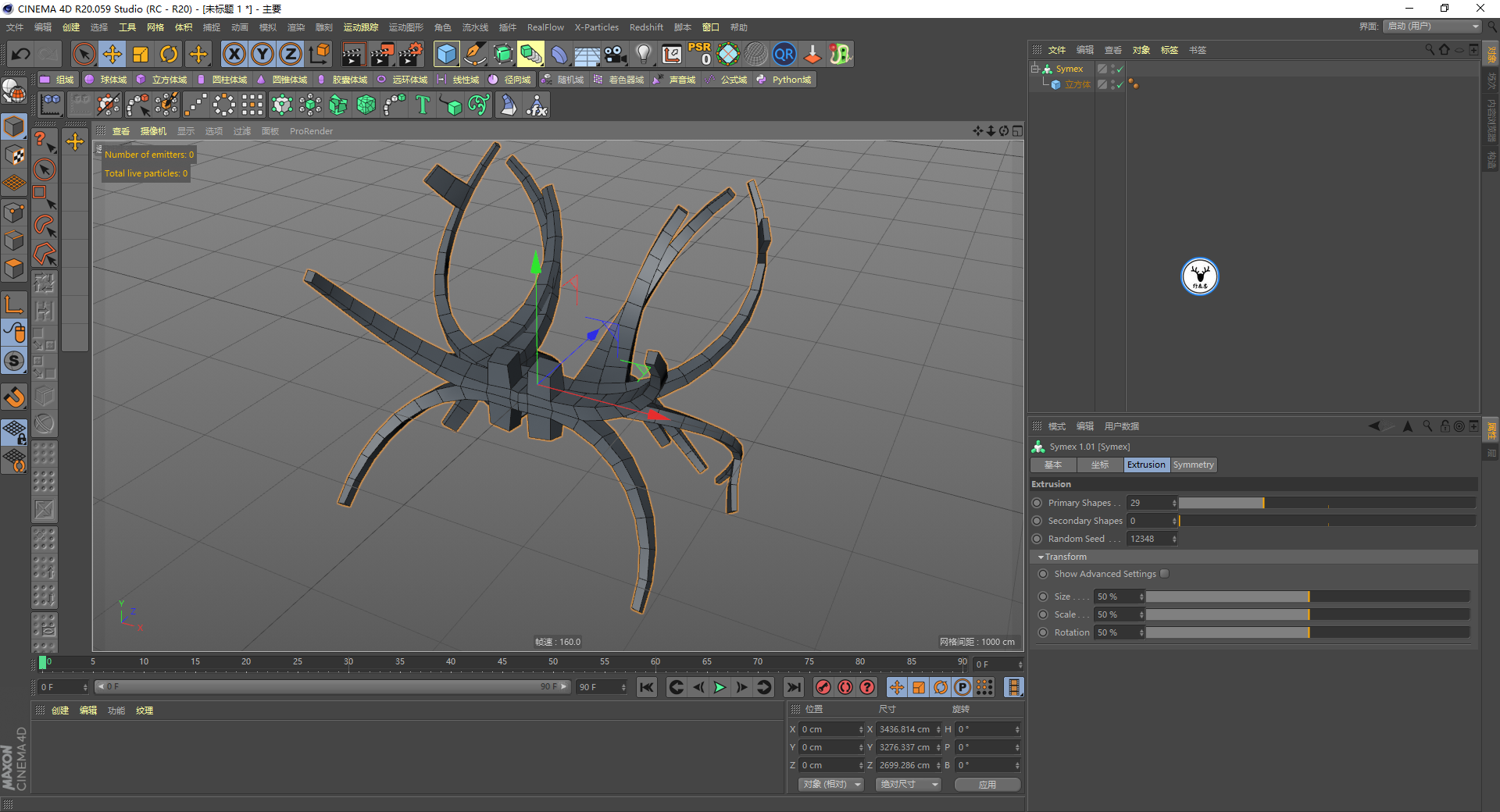Click the Random Seed input field
The width and height of the screenshot is (1500, 812).
[1148, 539]
